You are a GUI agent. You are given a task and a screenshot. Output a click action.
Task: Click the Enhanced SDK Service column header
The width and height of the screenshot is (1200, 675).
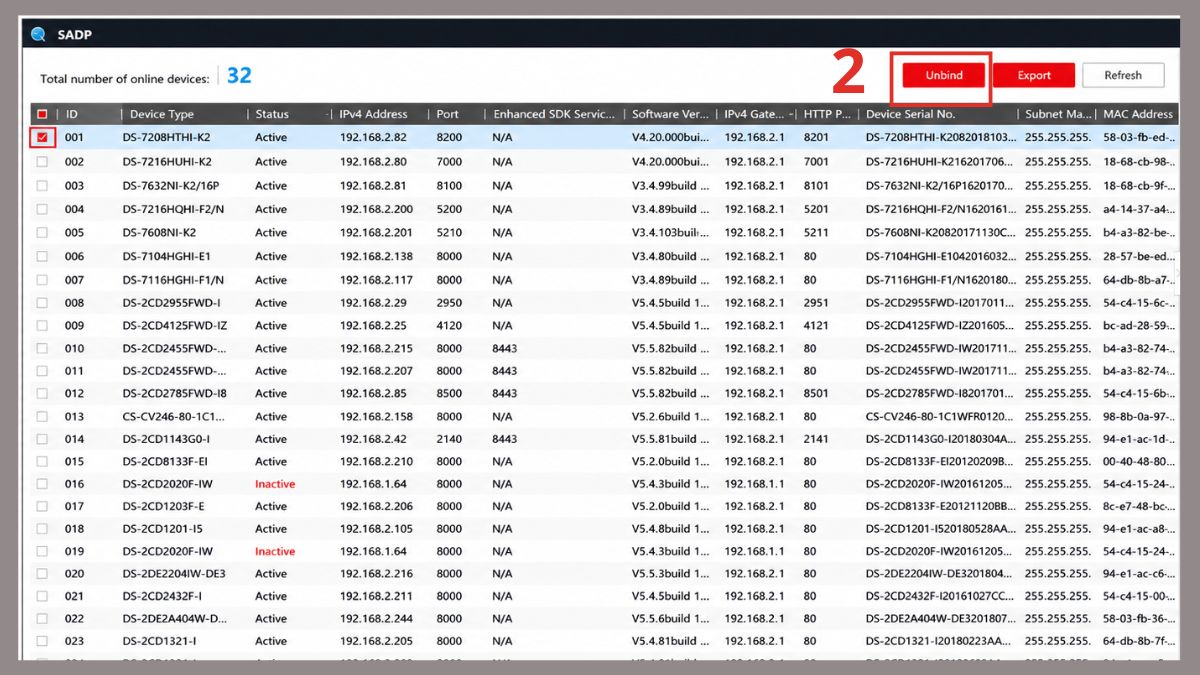point(554,114)
